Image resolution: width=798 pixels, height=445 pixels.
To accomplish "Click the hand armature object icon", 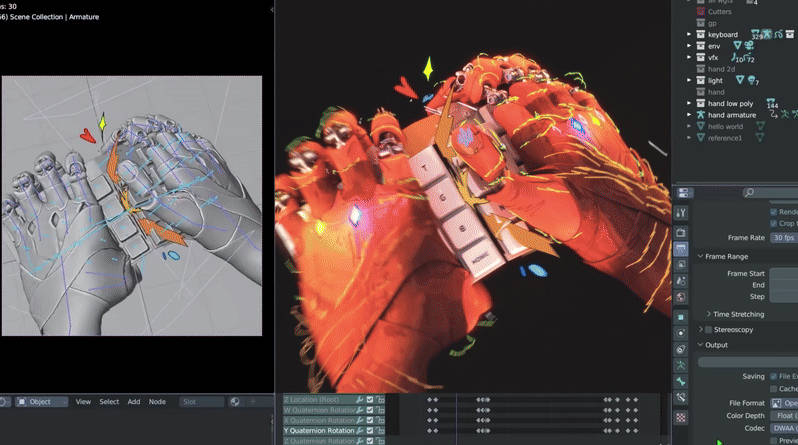I will (701, 115).
